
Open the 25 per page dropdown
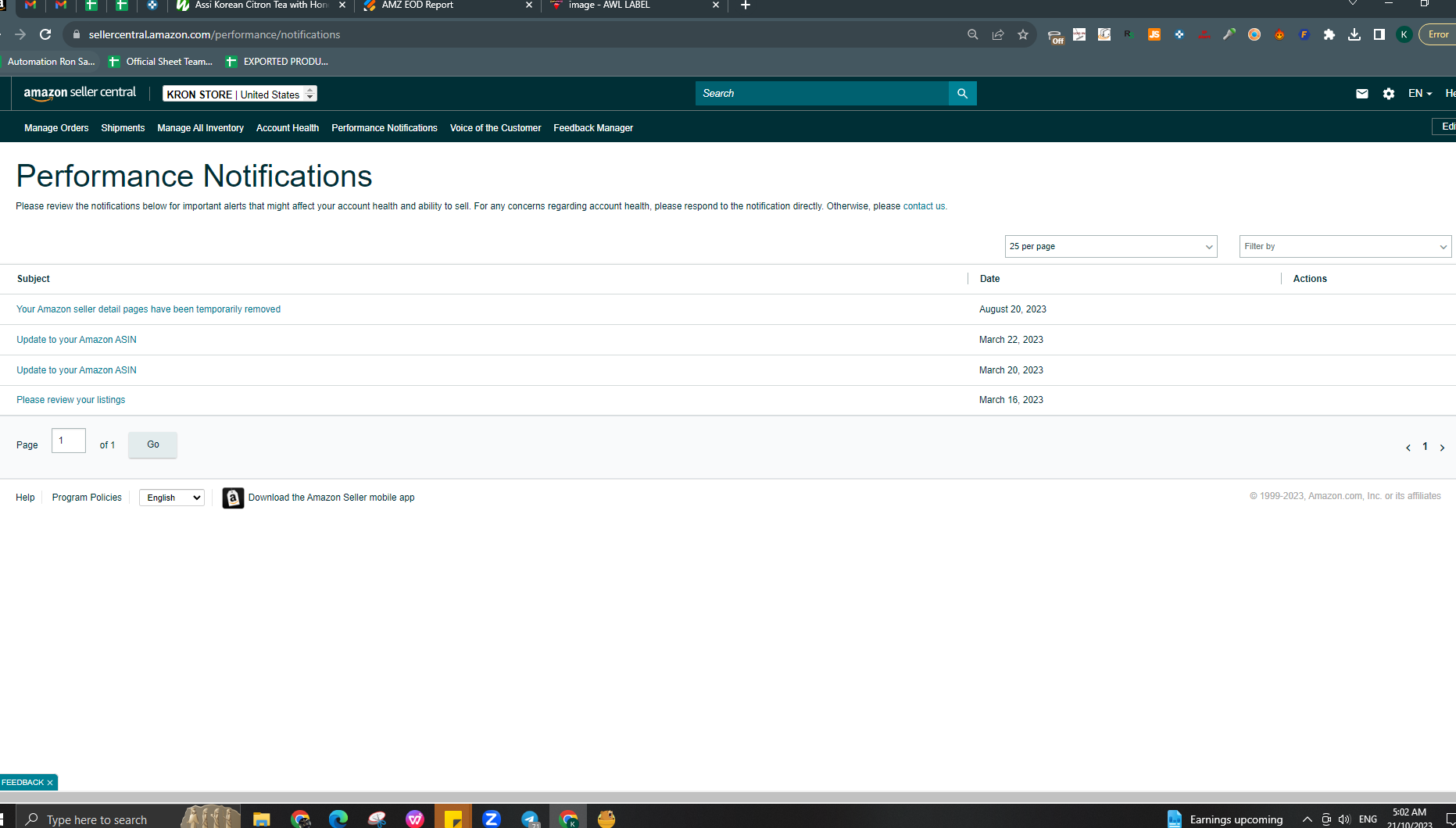1111,247
